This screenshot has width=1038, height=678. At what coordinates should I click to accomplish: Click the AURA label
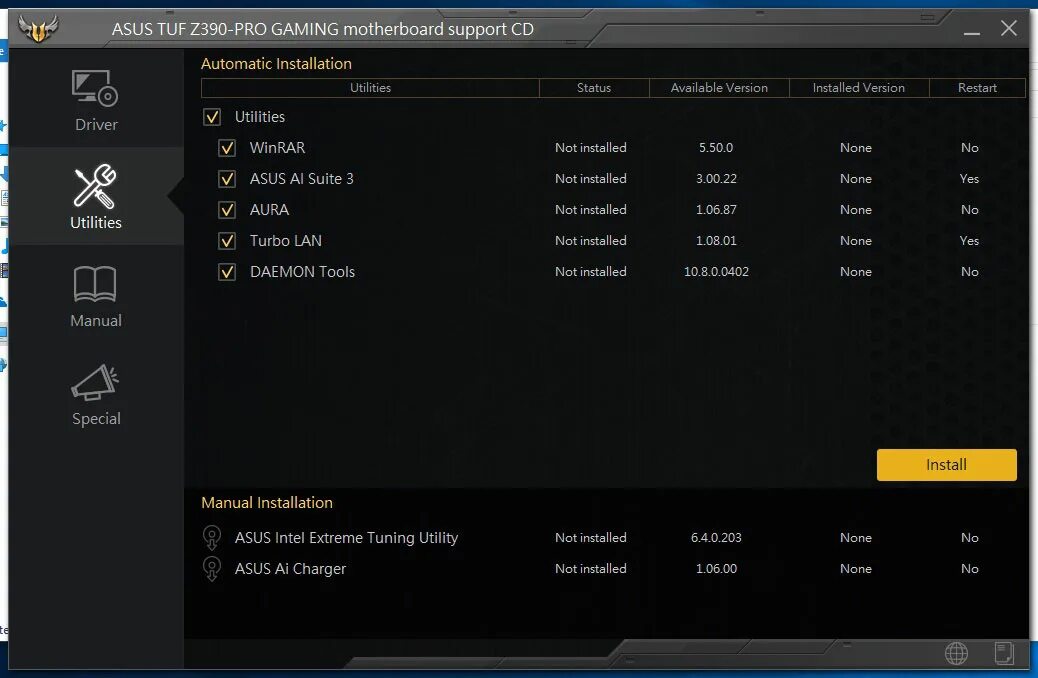click(x=269, y=210)
